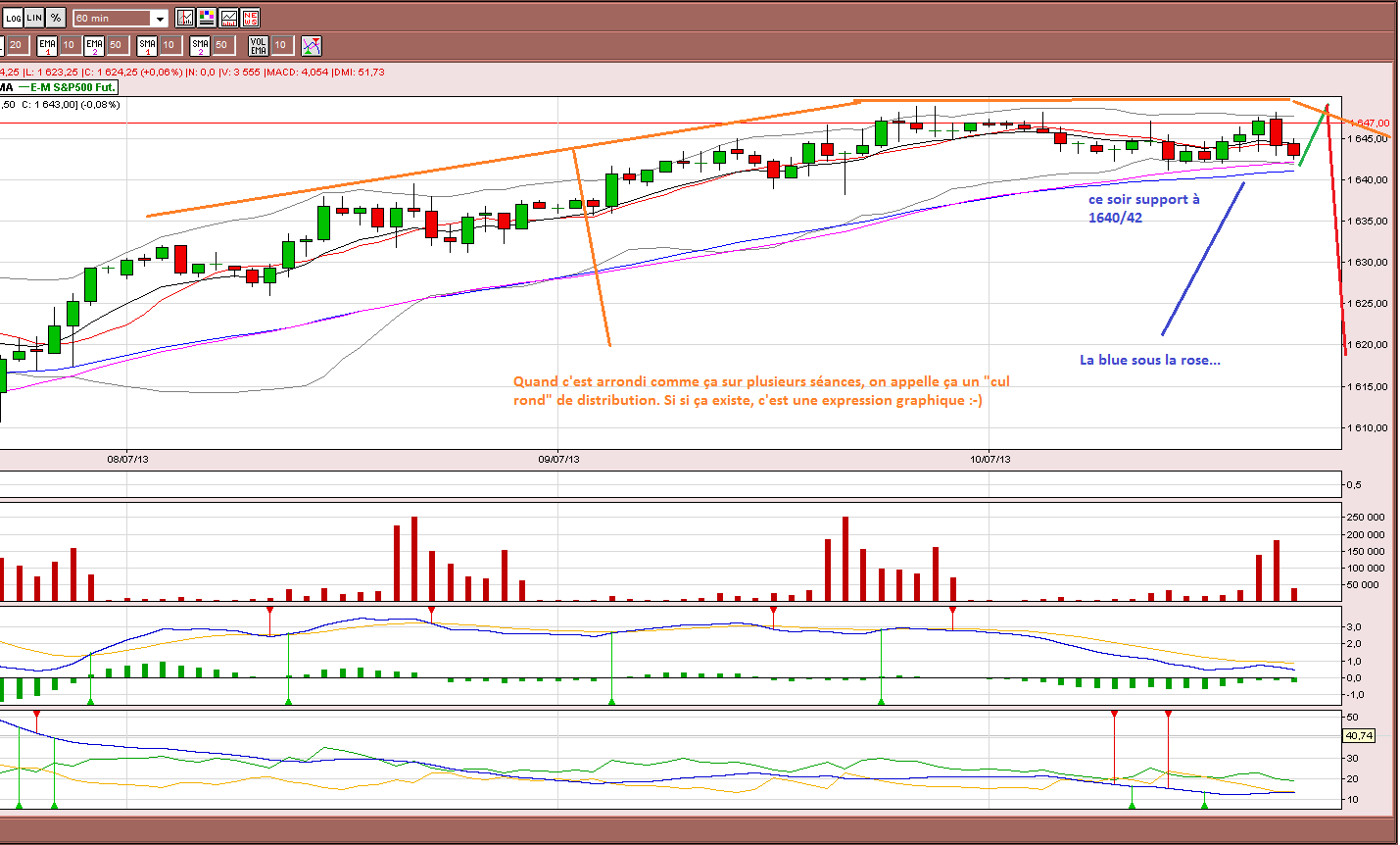
Task: Click the 1 620,00 price axis label
Action: tap(1369, 345)
